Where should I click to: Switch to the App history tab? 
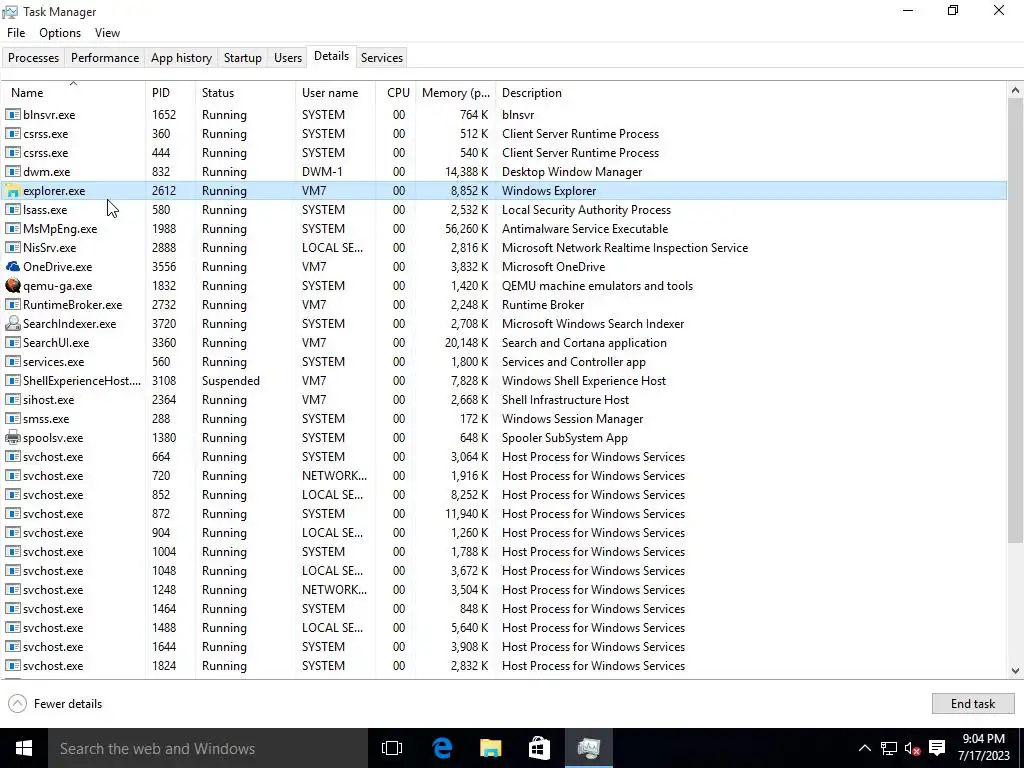coord(182,57)
